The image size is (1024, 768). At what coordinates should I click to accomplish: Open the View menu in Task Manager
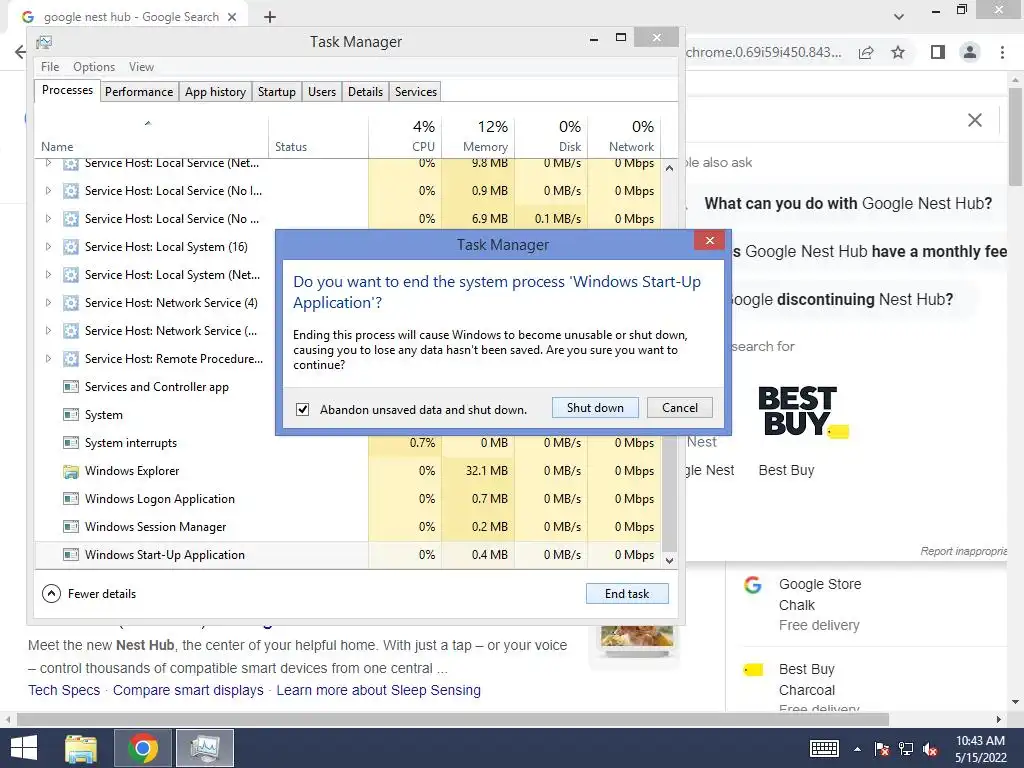pos(141,67)
